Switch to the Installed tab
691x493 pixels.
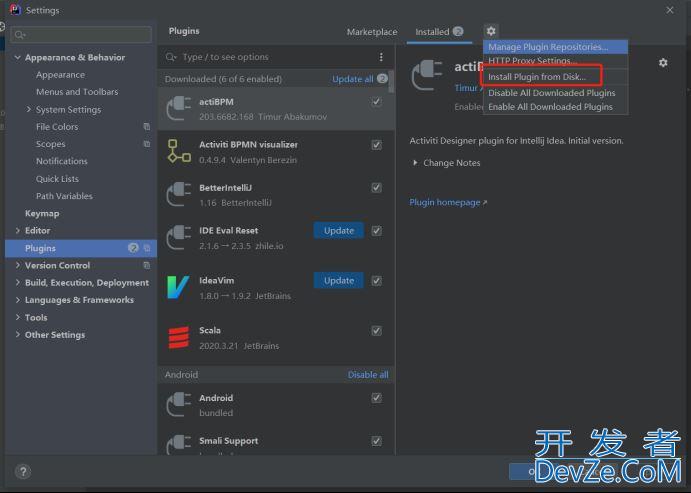pos(439,32)
